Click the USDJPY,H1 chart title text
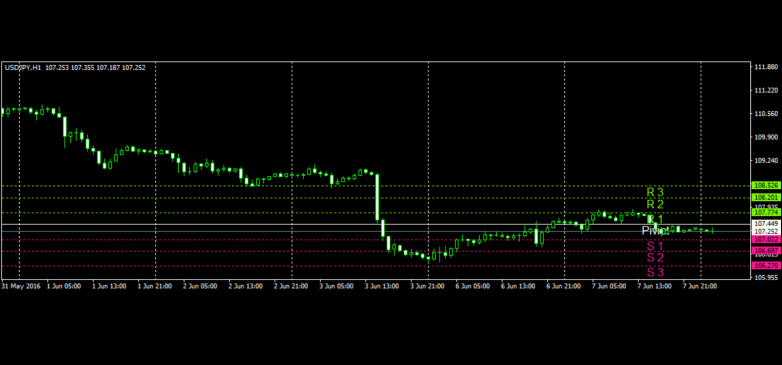 23,67
